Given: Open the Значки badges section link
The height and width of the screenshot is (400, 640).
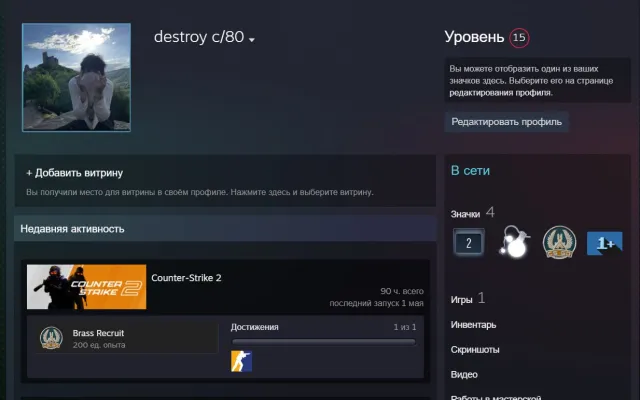Looking at the screenshot, I should (x=465, y=214).
